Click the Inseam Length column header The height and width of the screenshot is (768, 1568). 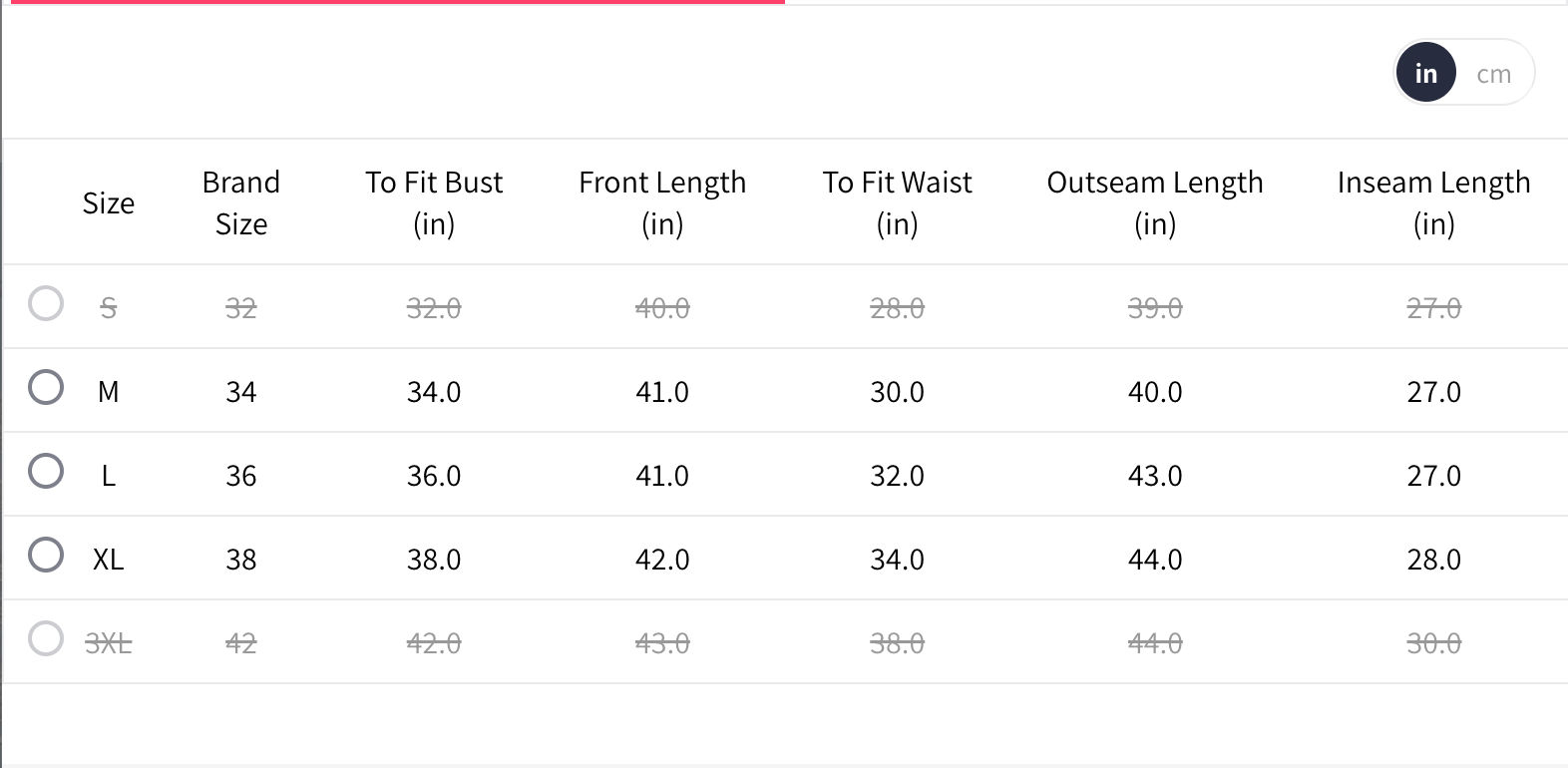pyautogui.click(x=1433, y=202)
